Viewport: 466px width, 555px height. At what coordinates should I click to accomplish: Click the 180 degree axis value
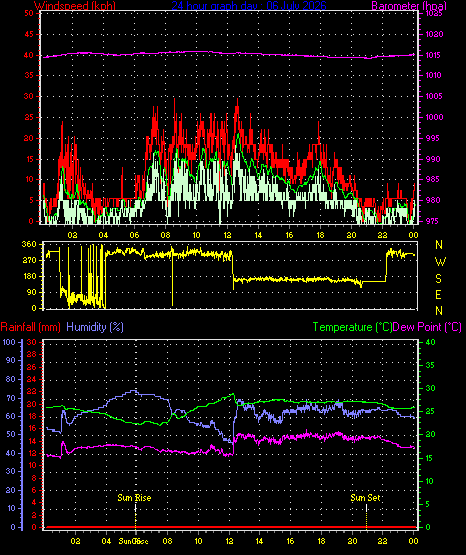[x=29, y=276]
